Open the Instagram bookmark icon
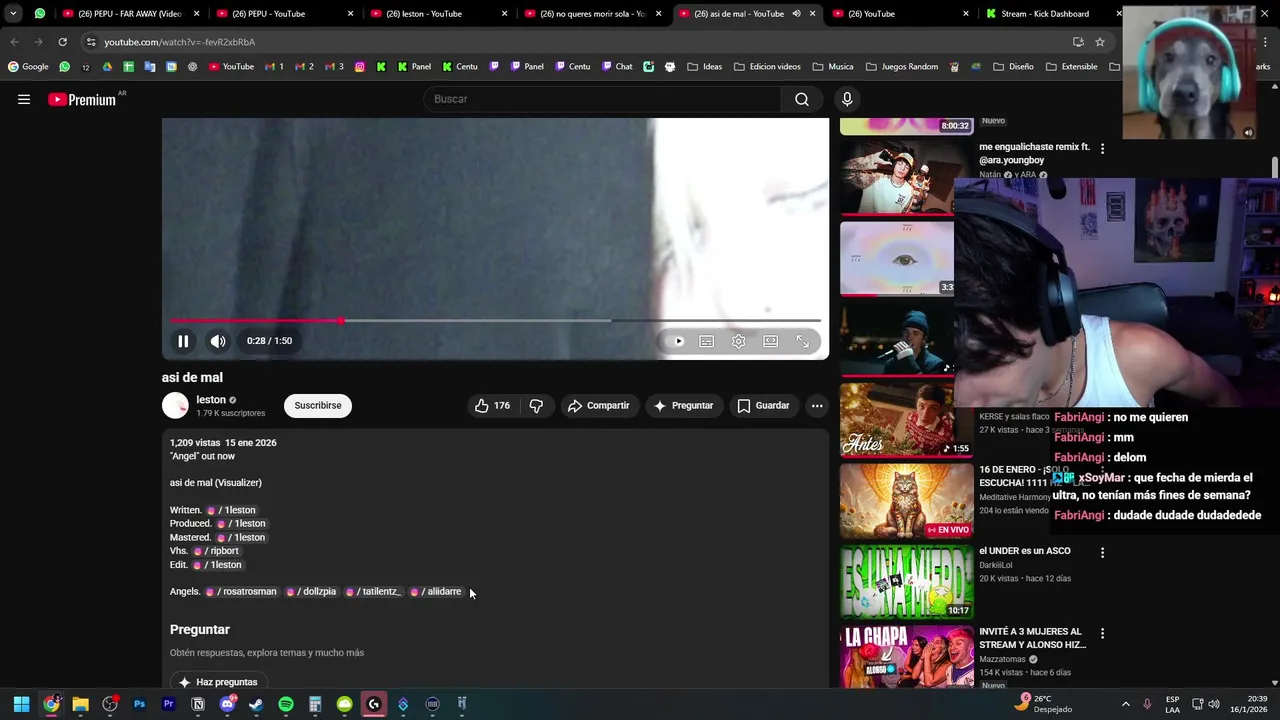Image resolution: width=1280 pixels, height=720 pixels. pyautogui.click(x=360, y=67)
